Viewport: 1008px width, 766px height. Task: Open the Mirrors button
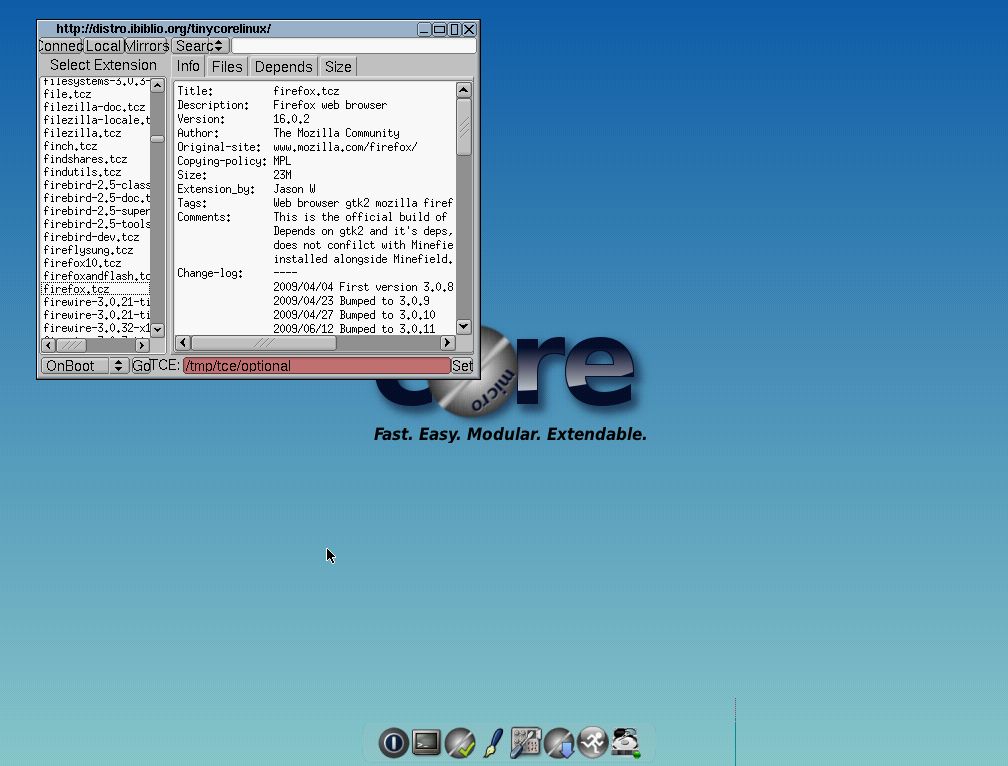click(146, 46)
